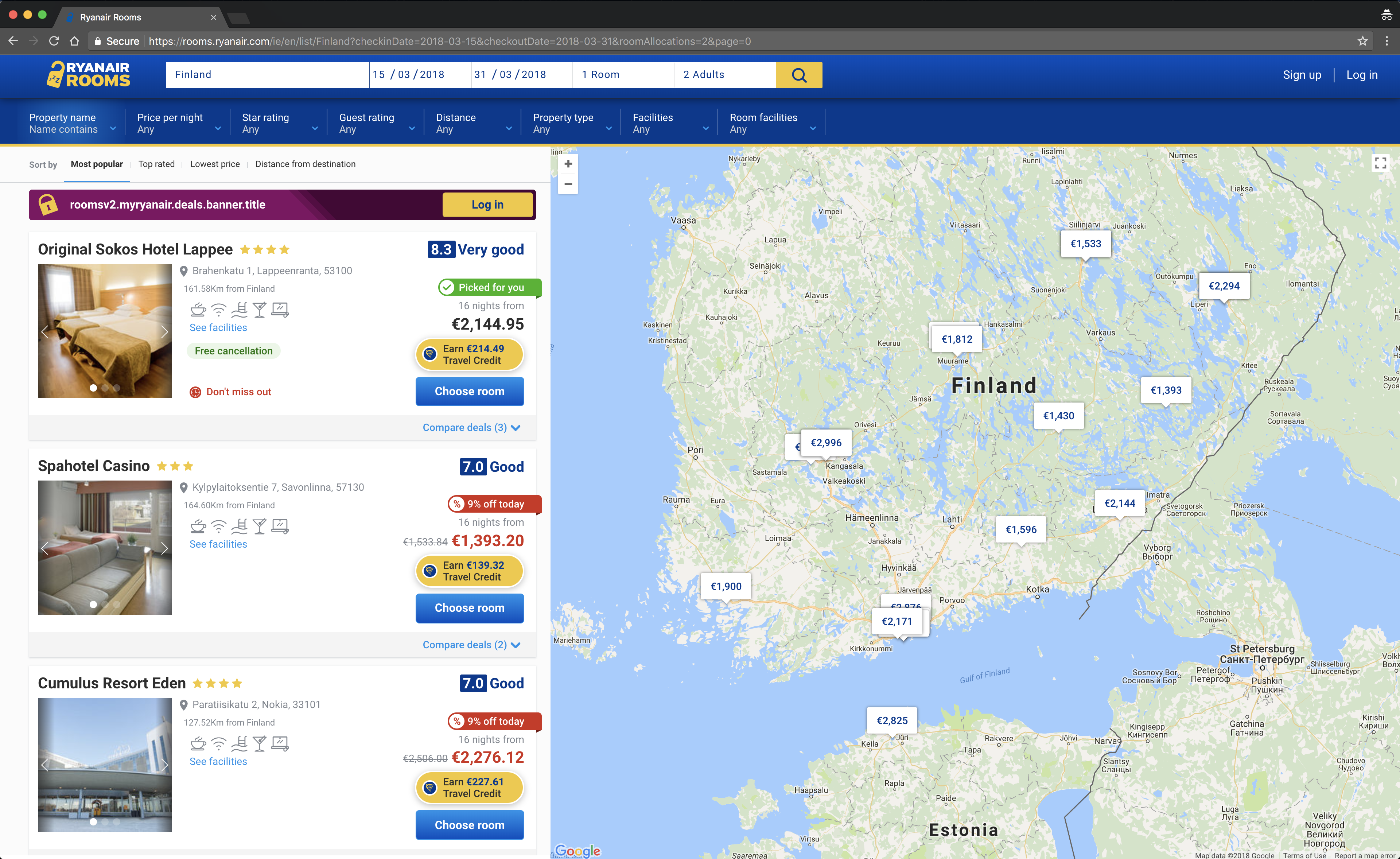Show previous photo of Spahotel Casino

coord(45,548)
